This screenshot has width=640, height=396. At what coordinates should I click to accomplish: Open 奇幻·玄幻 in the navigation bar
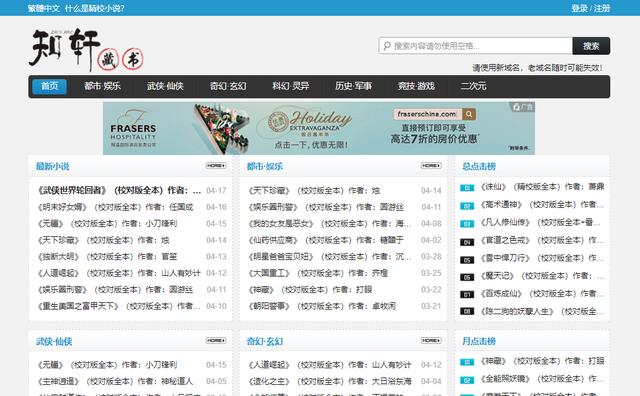point(228,86)
